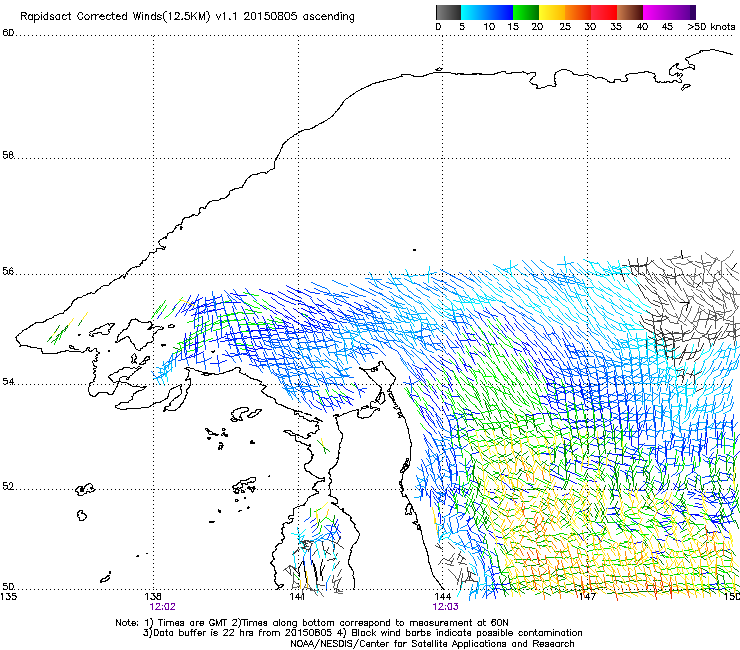Click the purple time stamp '12:03'
Viewport: 740px width, 650px height.
[x=446, y=607]
